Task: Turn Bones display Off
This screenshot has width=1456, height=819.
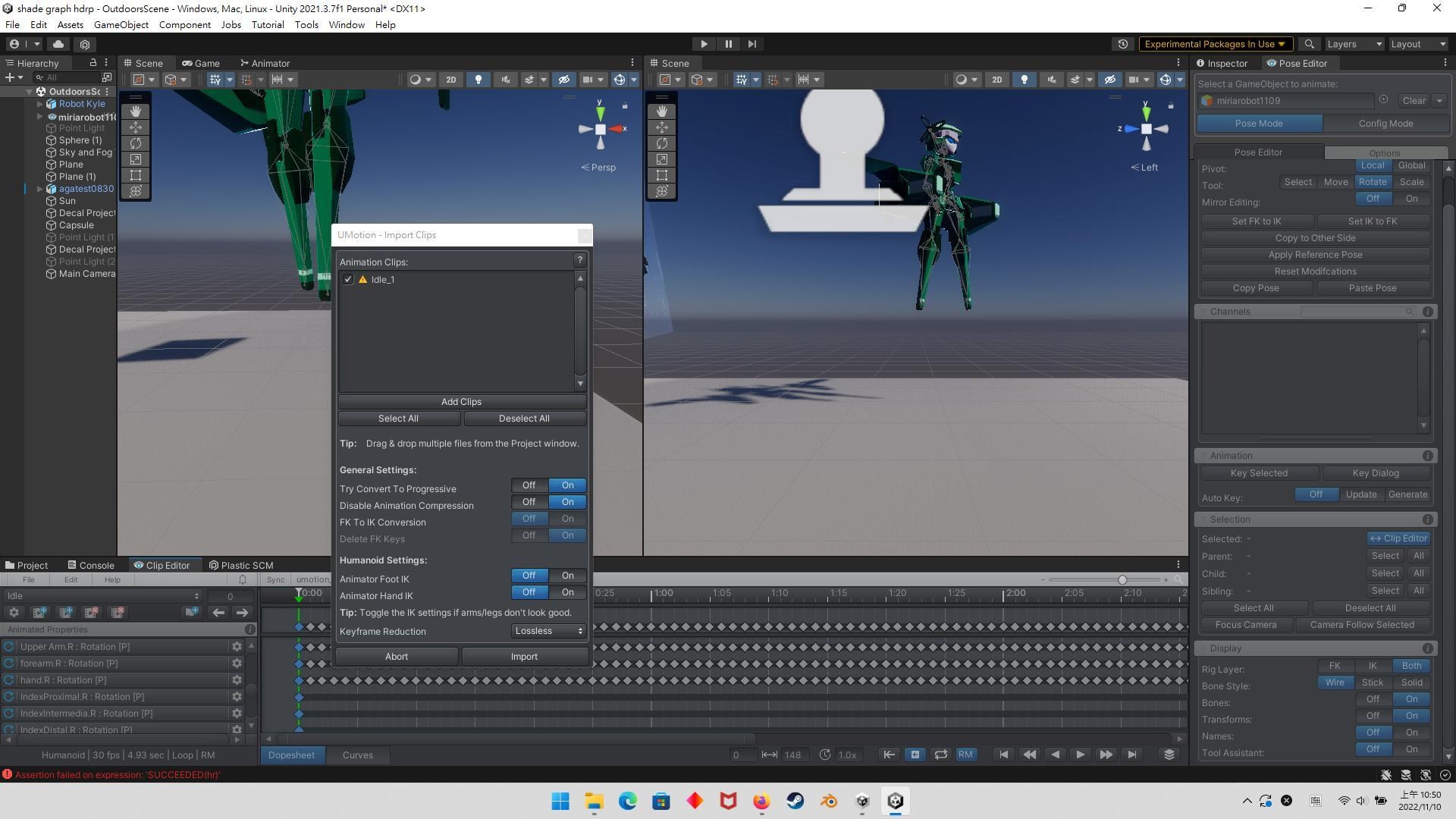Action: click(x=1373, y=699)
